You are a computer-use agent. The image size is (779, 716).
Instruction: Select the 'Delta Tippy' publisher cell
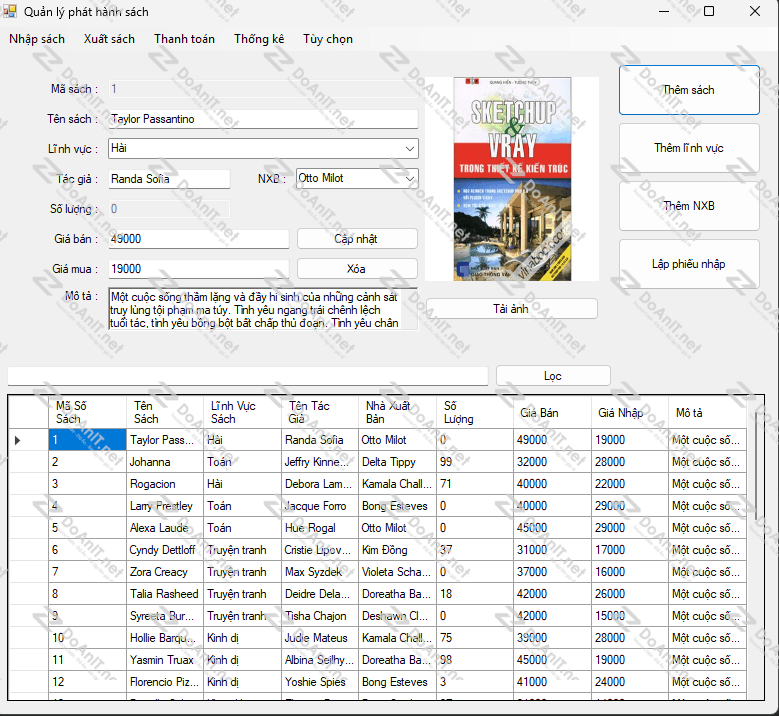point(397,462)
